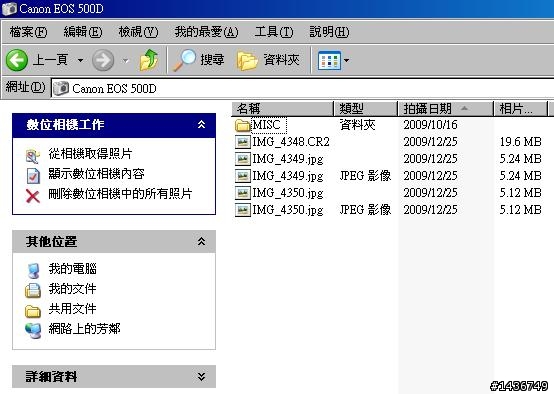Screen dimensions: 554x394
Task: Click the Shared Documents folder icon
Action: (33, 311)
